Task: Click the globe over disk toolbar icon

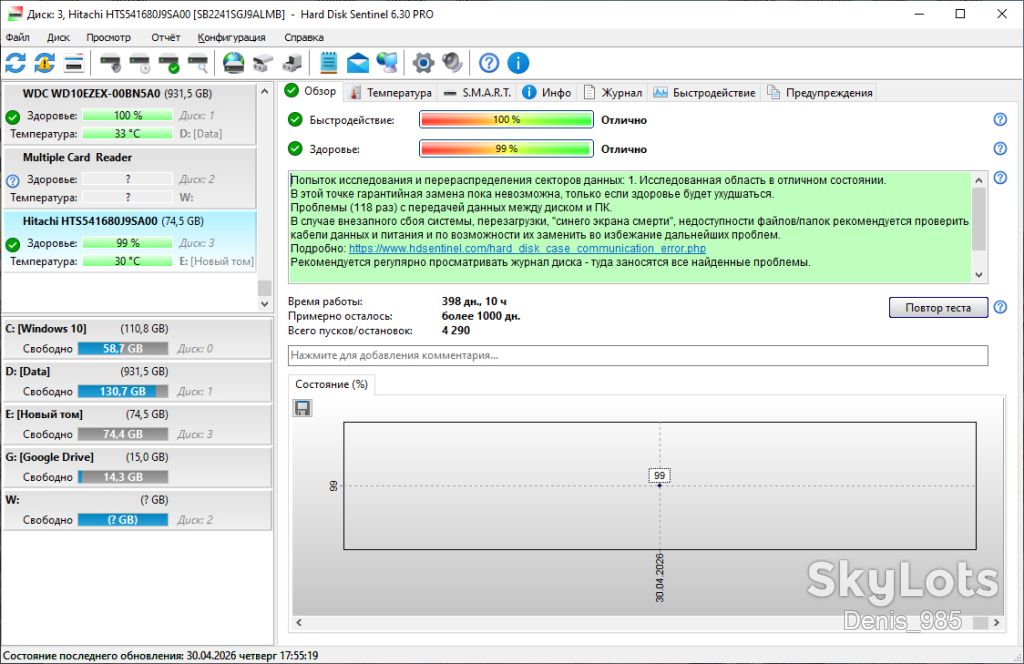Action: 233,63
